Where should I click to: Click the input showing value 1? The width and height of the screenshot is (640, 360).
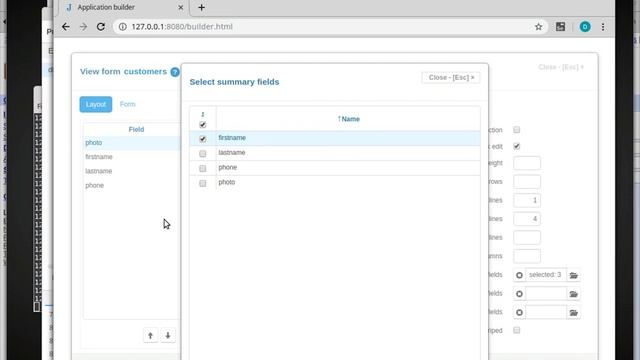[x=527, y=200]
